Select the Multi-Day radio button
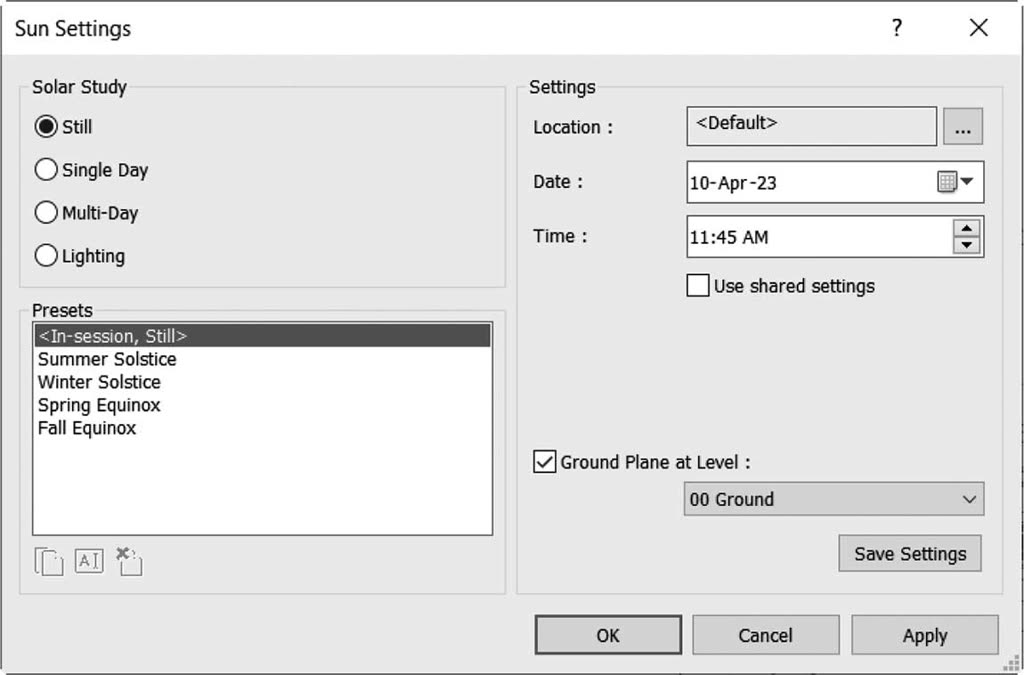Image resolution: width=1024 pixels, height=675 pixels. pyautogui.click(x=46, y=213)
